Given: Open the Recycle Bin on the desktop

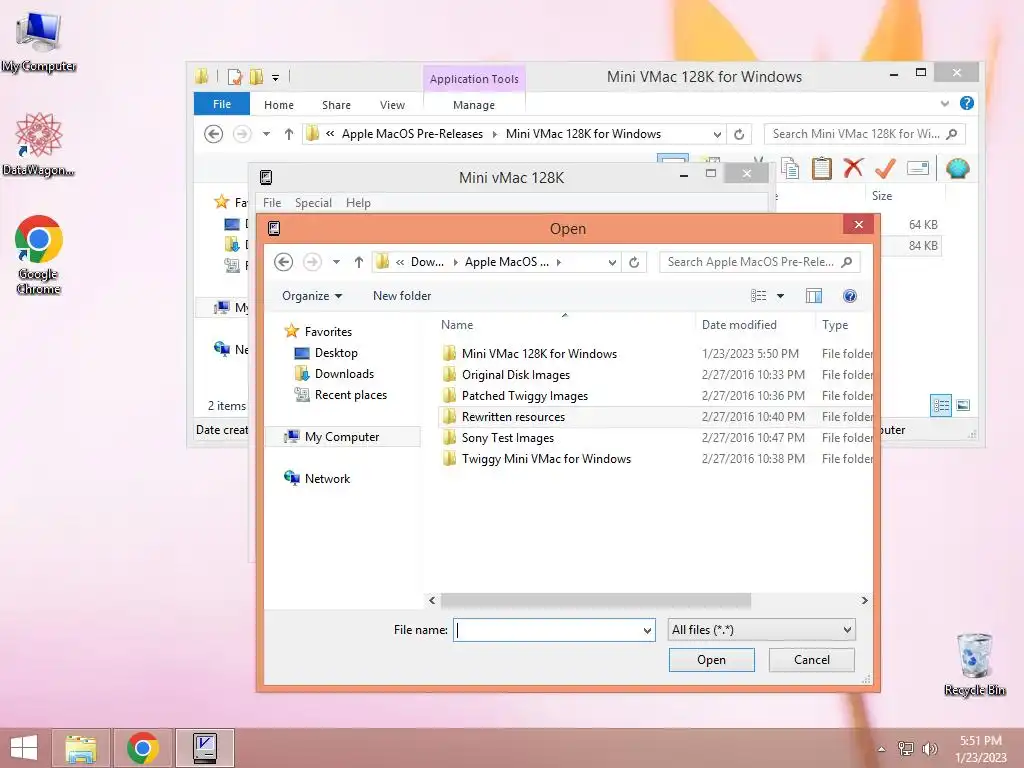Looking at the screenshot, I should click(974, 664).
